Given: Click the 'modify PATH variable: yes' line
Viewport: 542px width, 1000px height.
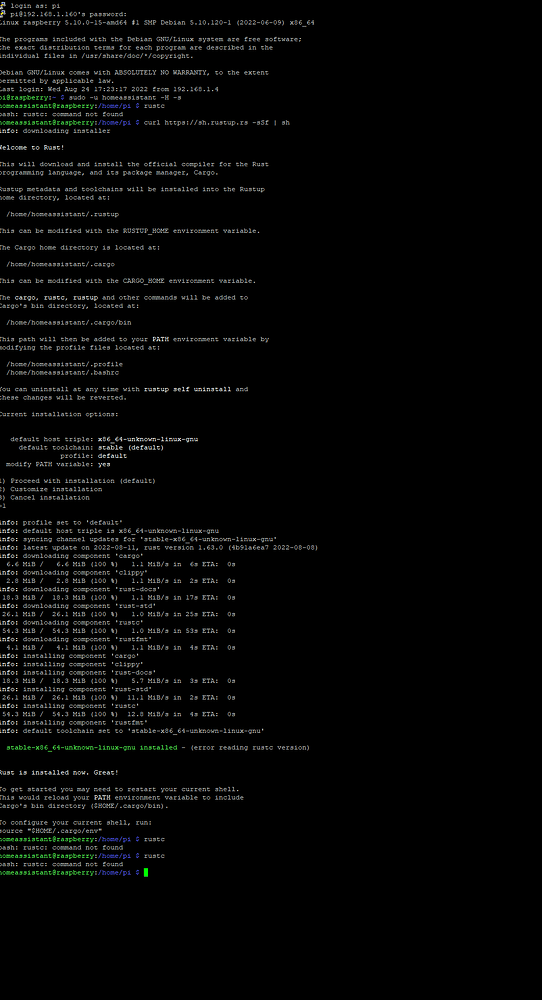Looking at the screenshot, I should click(x=58, y=464).
